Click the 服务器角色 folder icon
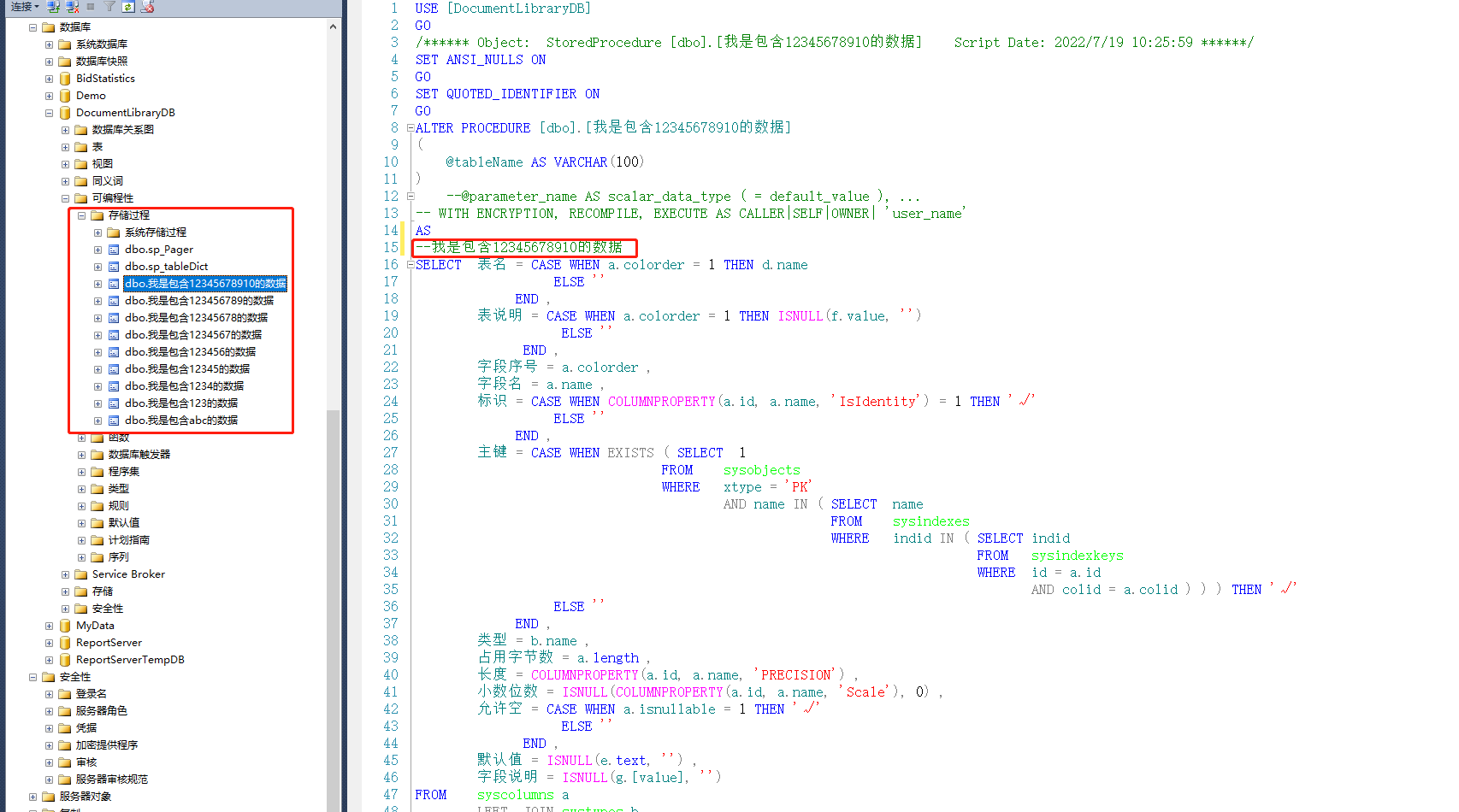The width and height of the screenshot is (1459, 812). tap(65, 711)
